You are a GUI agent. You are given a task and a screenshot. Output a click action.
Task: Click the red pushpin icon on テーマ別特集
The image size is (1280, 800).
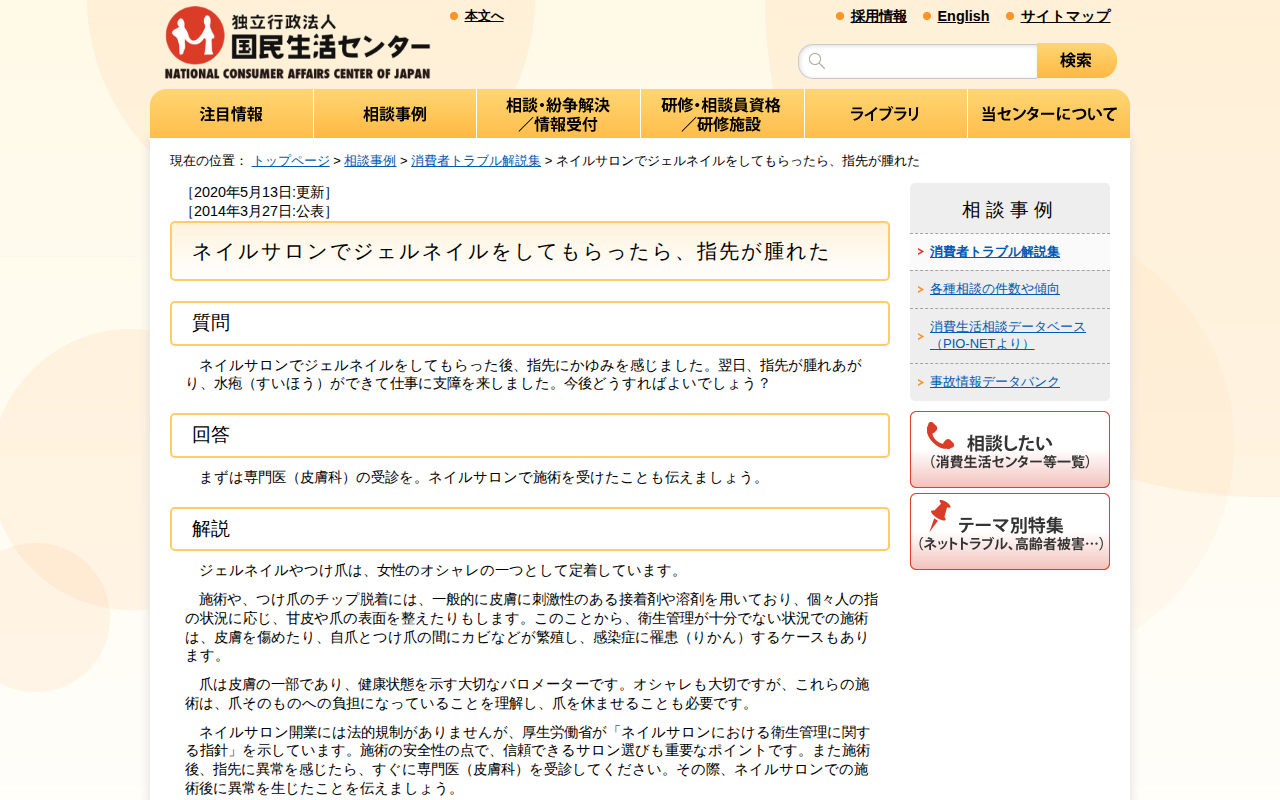[x=938, y=516]
